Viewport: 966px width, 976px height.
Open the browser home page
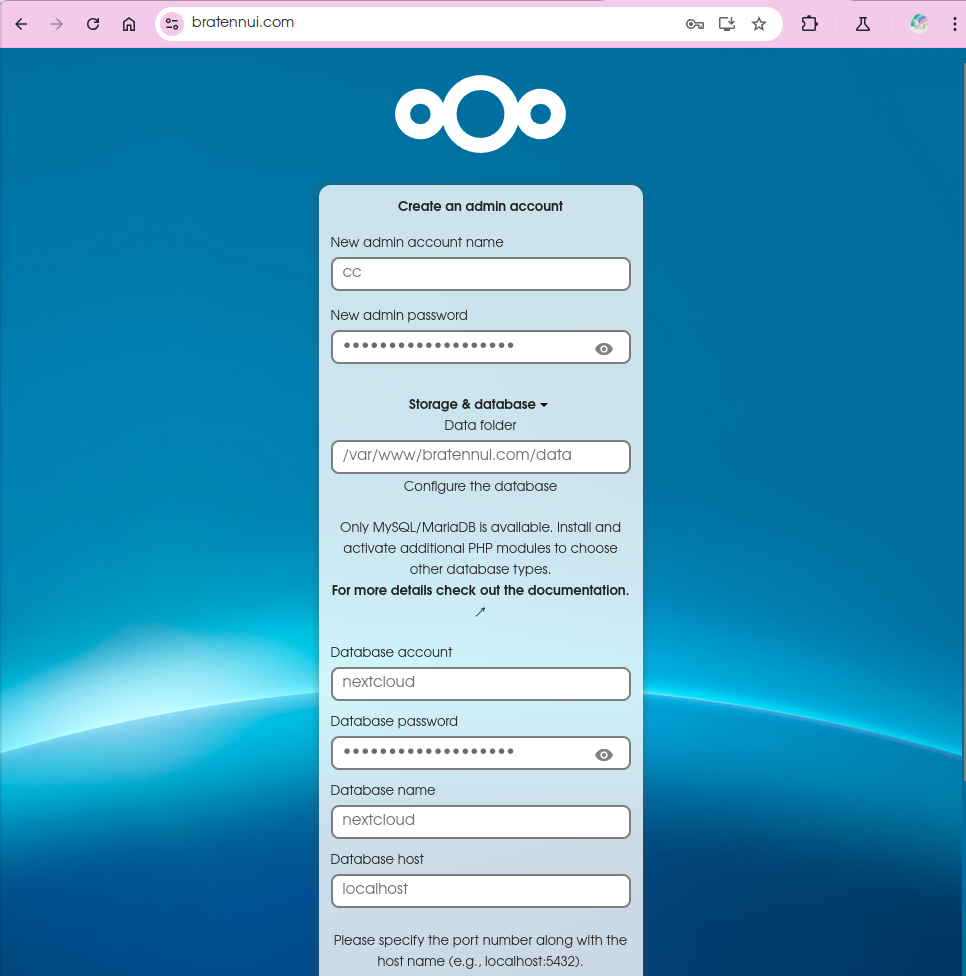129,24
